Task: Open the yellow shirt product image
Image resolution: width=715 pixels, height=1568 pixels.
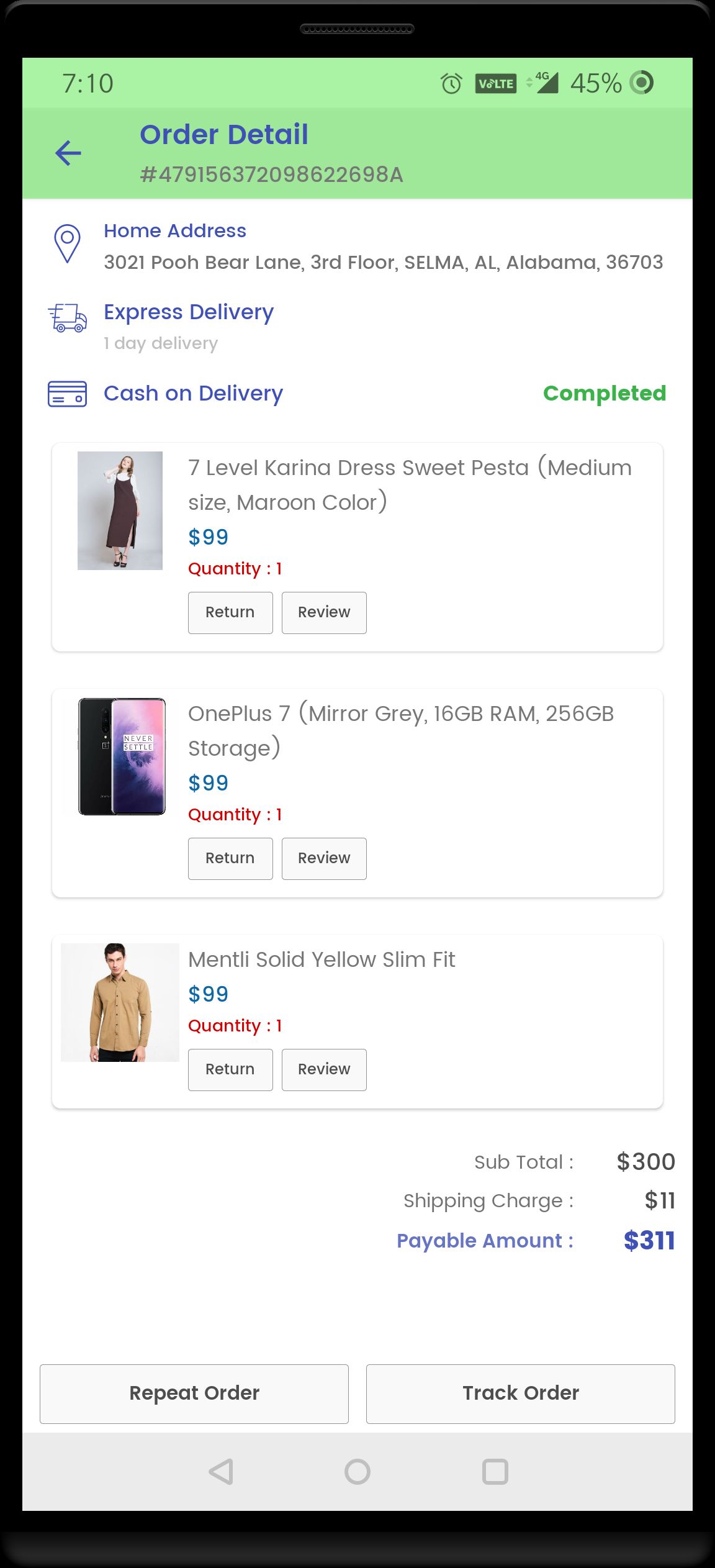Action: [120, 1002]
